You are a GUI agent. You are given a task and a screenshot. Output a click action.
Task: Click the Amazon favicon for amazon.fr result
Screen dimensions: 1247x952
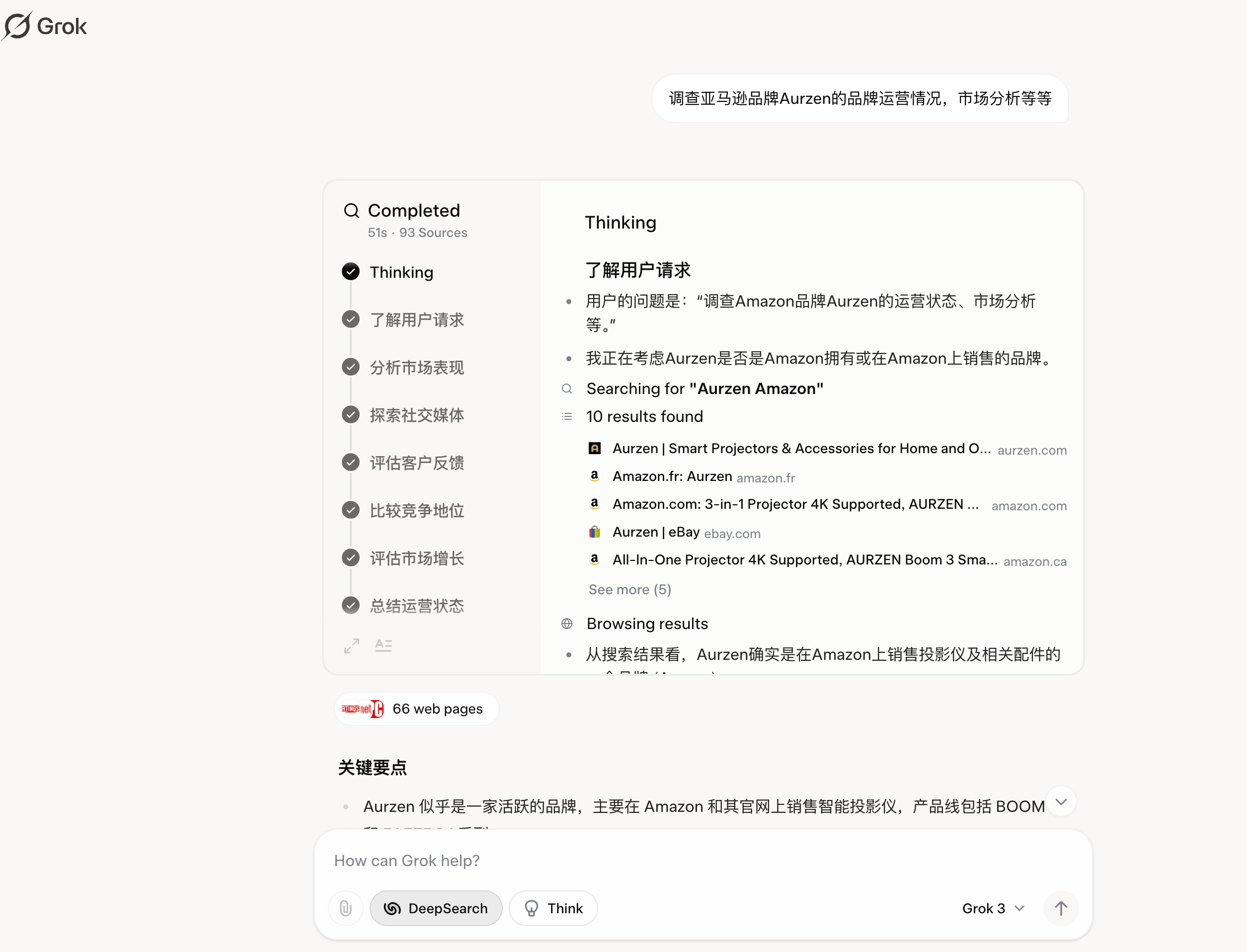[x=594, y=476]
